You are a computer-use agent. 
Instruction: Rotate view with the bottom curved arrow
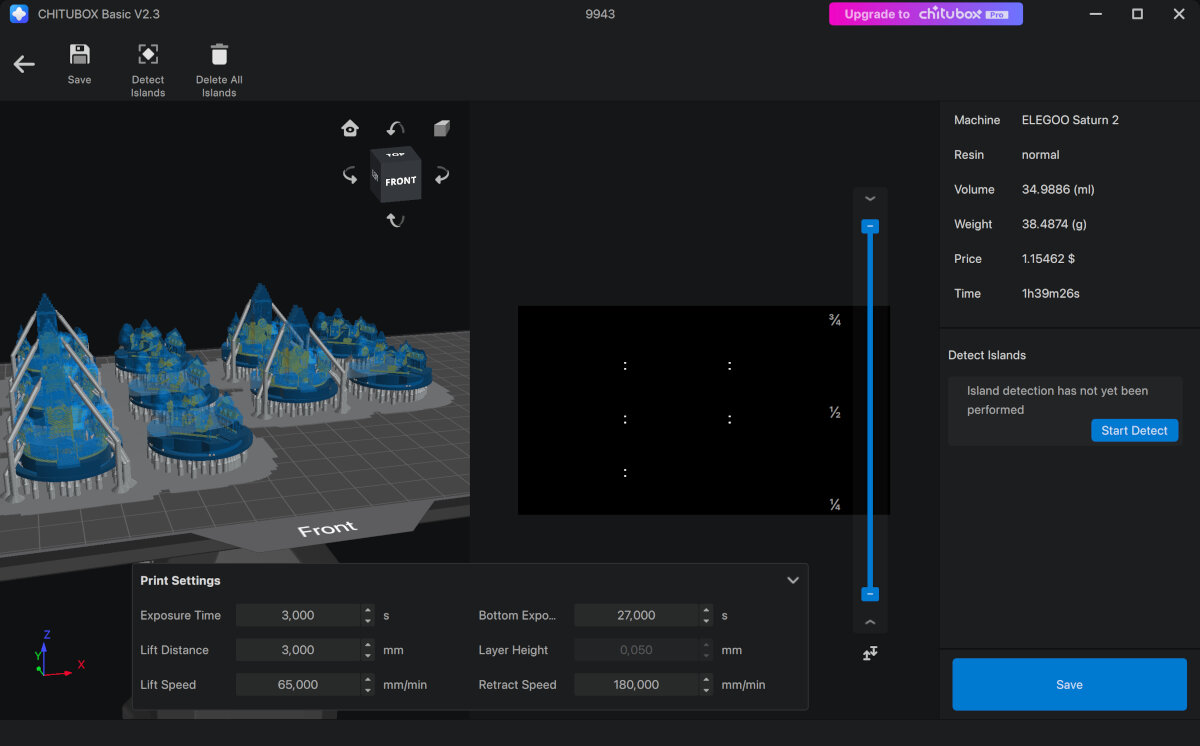tap(396, 220)
